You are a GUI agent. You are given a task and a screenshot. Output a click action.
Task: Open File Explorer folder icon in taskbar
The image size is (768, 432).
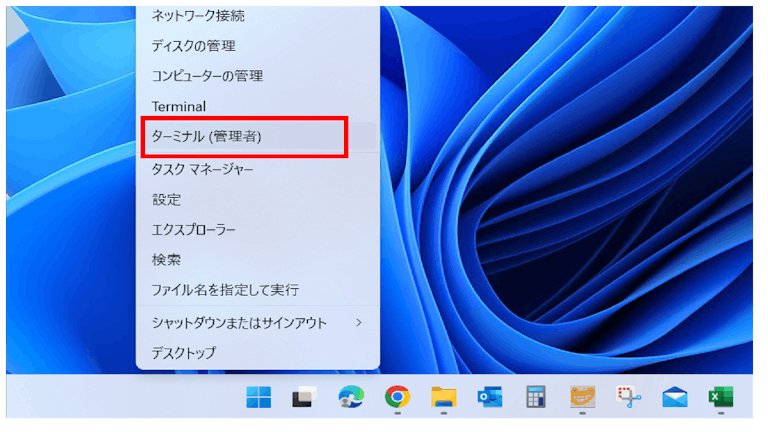point(444,397)
